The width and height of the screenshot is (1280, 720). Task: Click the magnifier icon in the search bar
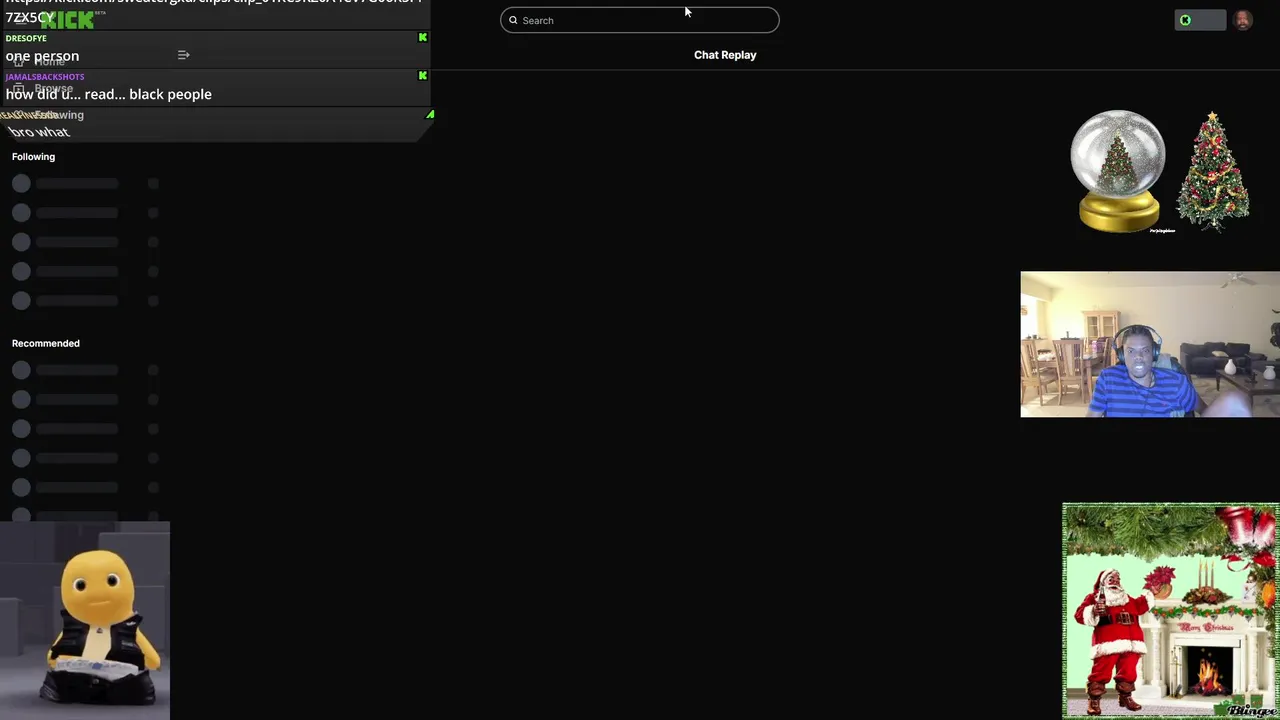[x=513, y=20]
